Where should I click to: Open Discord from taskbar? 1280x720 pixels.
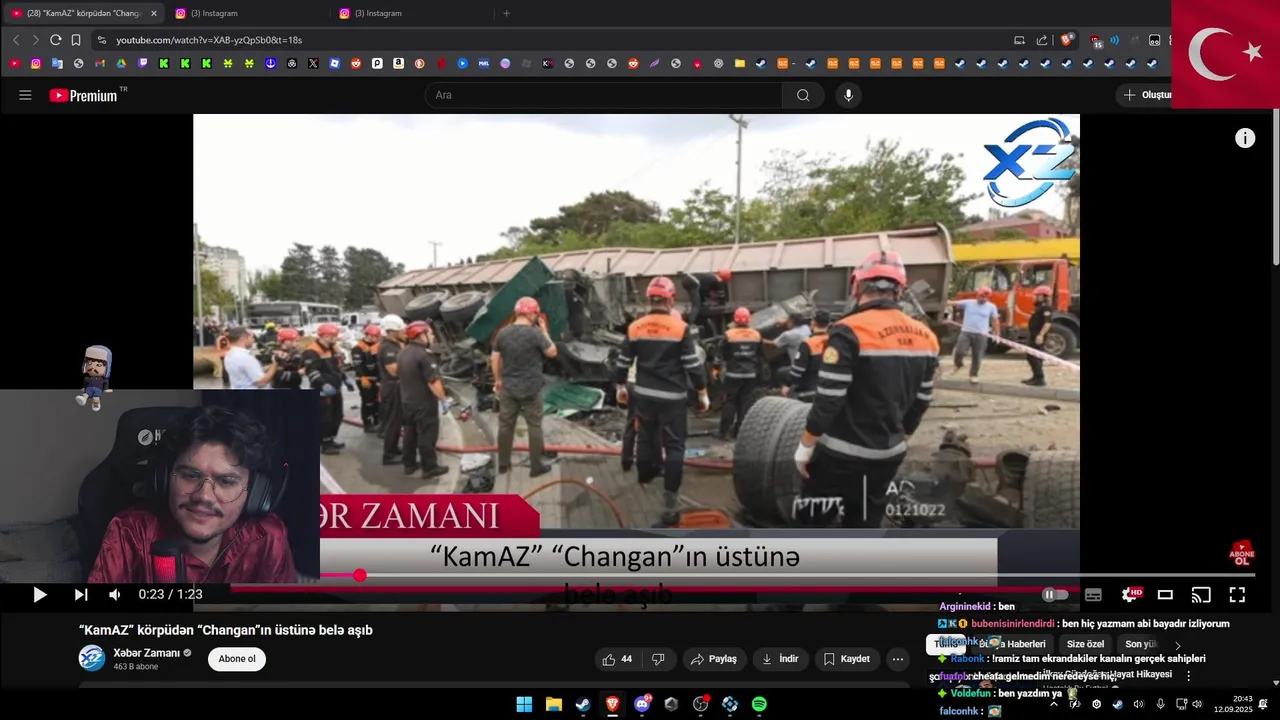tap(642, 704)
